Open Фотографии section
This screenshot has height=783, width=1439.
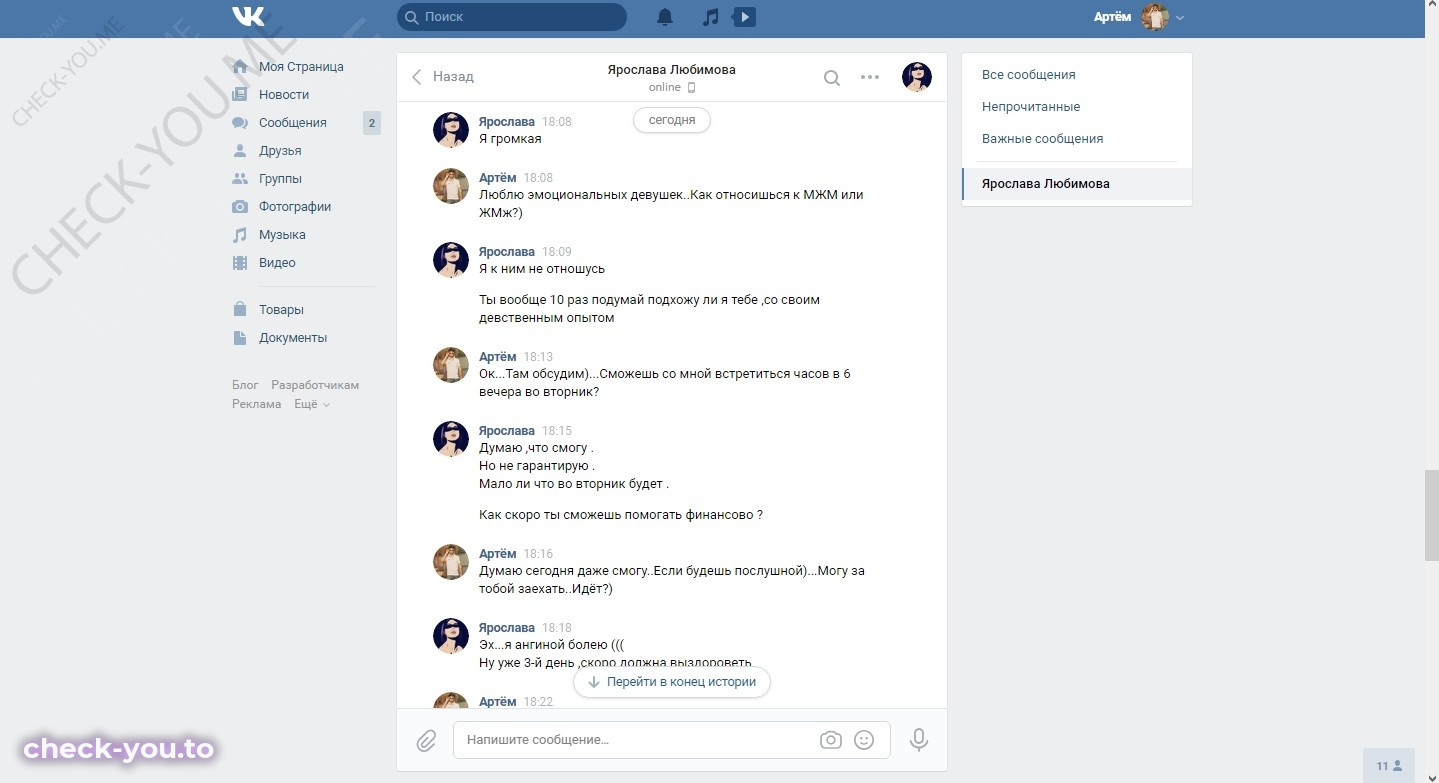click(x=295, y=207)
